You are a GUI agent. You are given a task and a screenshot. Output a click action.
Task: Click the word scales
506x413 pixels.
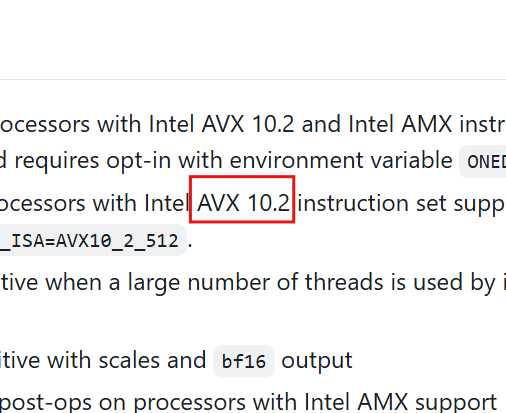(x=129, y=360)
